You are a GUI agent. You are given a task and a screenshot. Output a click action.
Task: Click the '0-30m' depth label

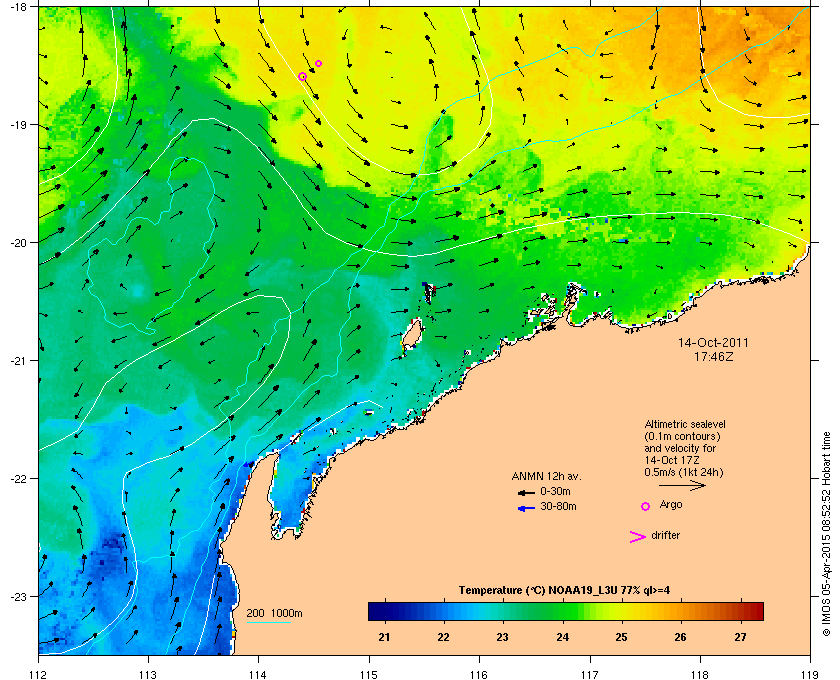(x=555, y=491)
